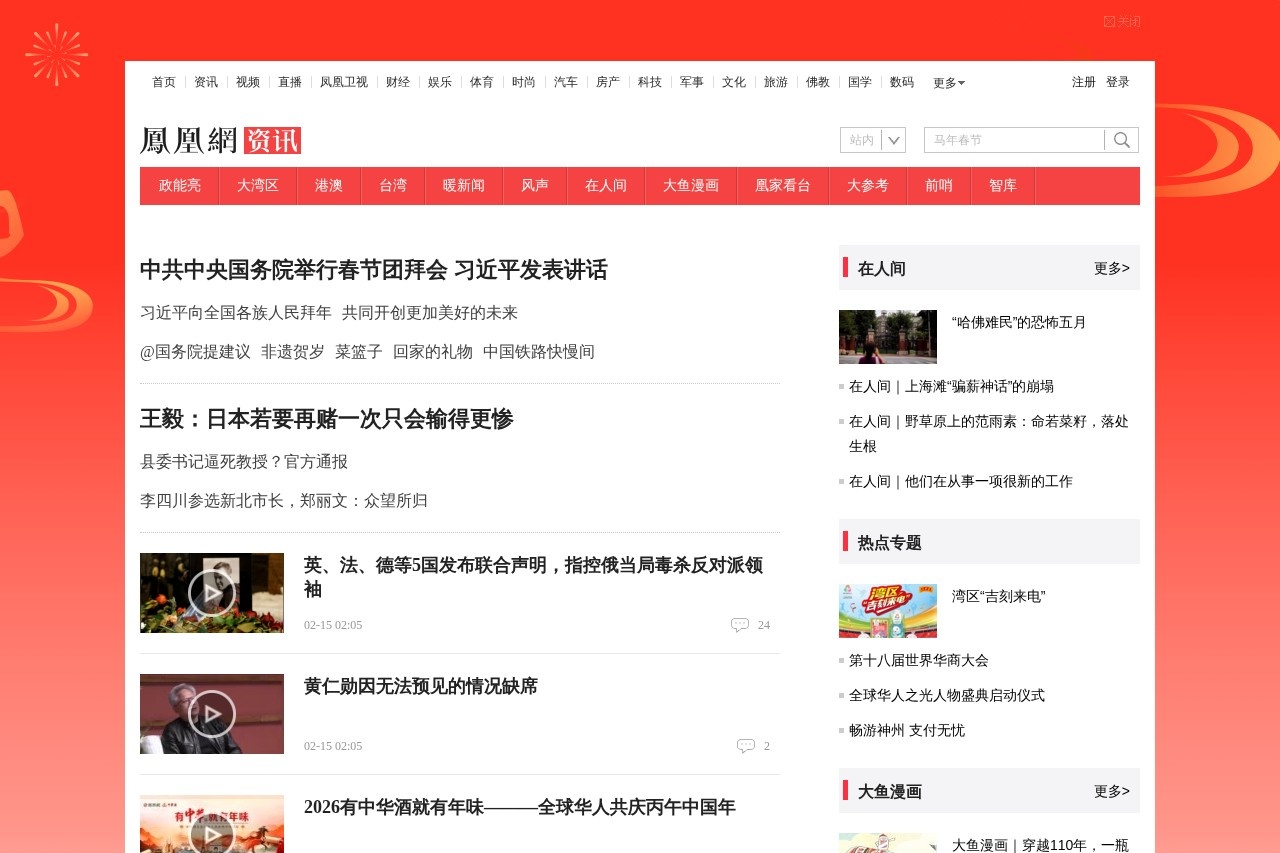Open 李四川参选新北市长 article

(284, 501)
